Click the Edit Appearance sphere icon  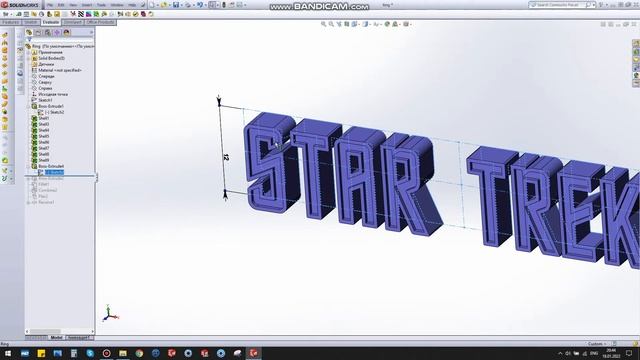[387, 24]
